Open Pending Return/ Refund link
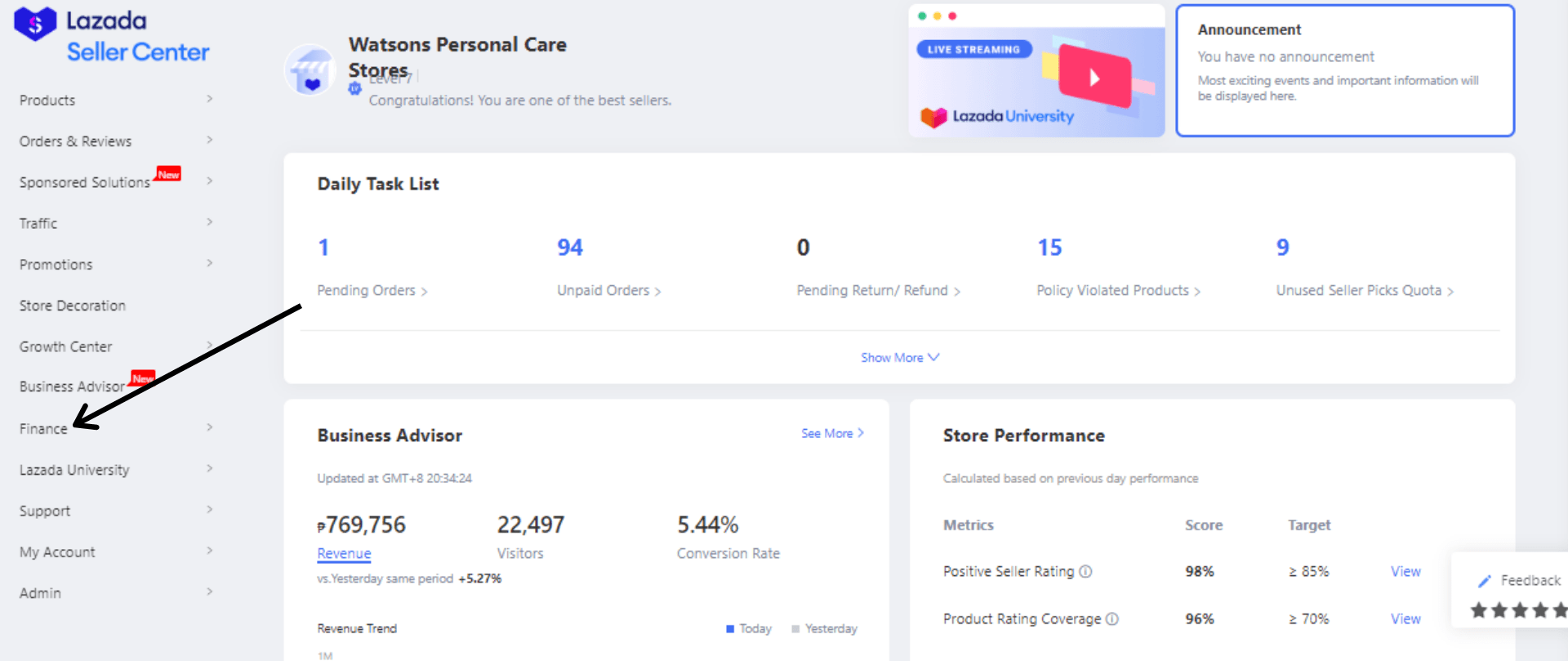Viewport: 1568px width, 661px height. (x=879, y=291)
